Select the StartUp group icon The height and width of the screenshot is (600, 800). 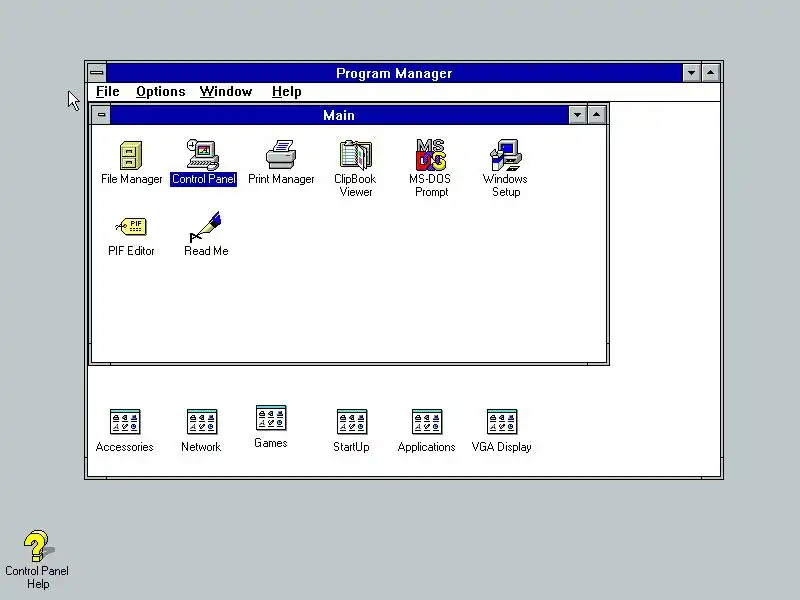coord(352,422)
